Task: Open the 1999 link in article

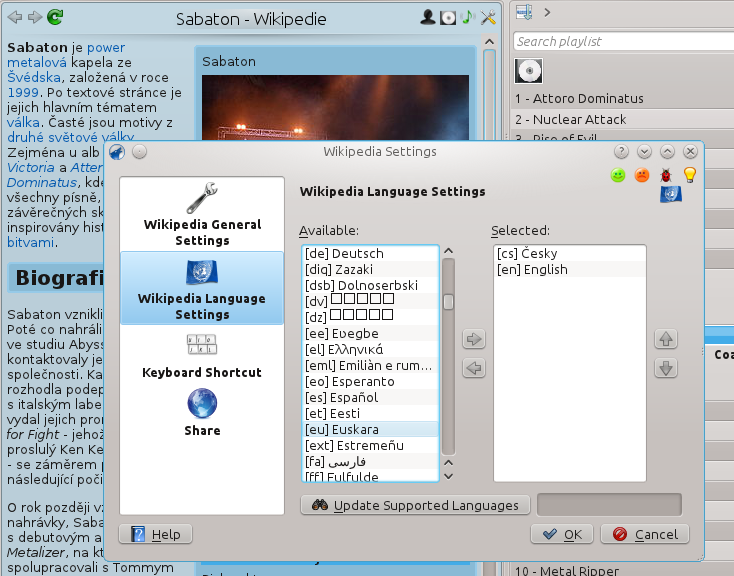Action: tap(23, 92)
